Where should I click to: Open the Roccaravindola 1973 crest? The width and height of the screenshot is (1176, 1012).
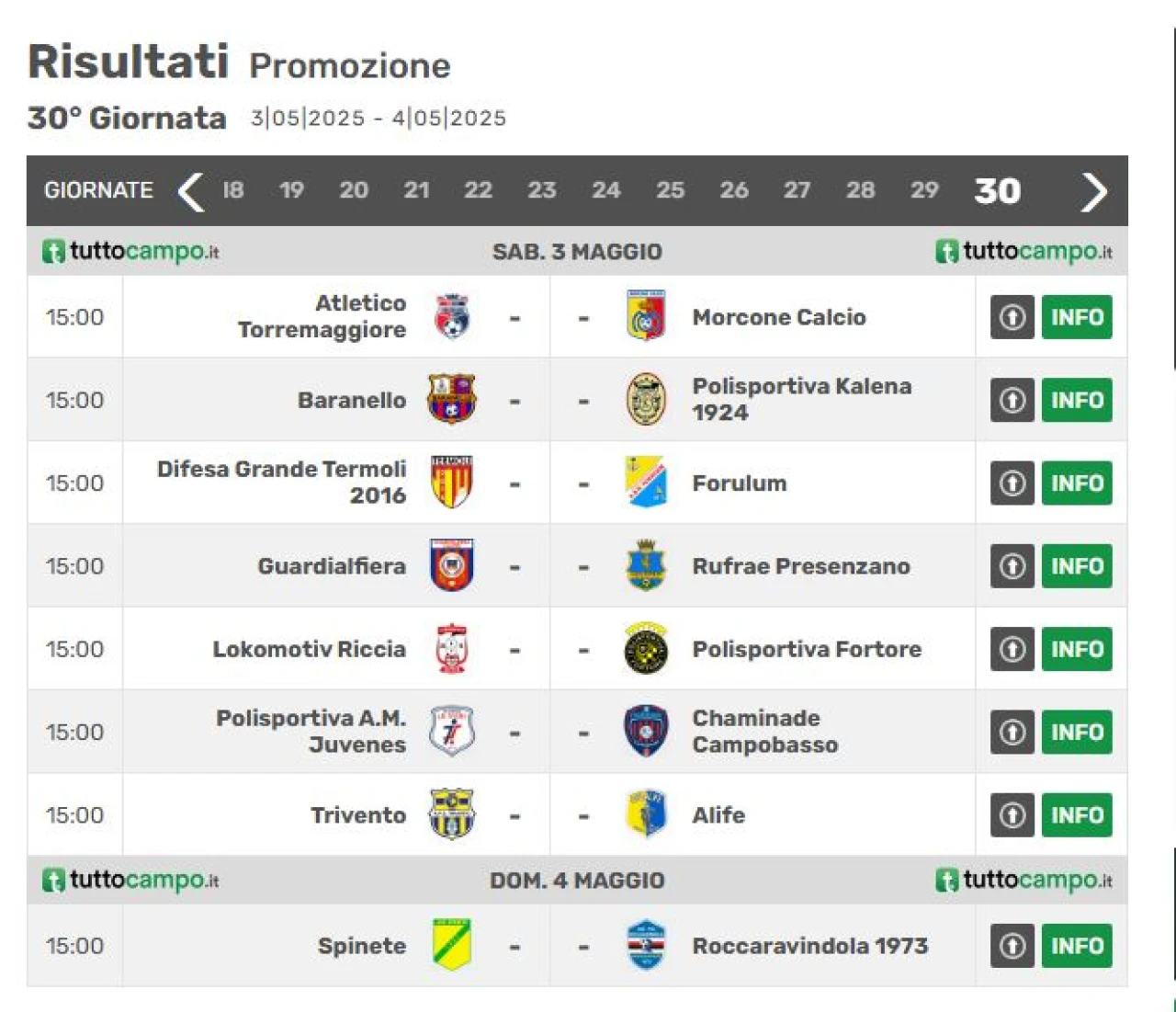pyautogui.click(x=646, y=945)
